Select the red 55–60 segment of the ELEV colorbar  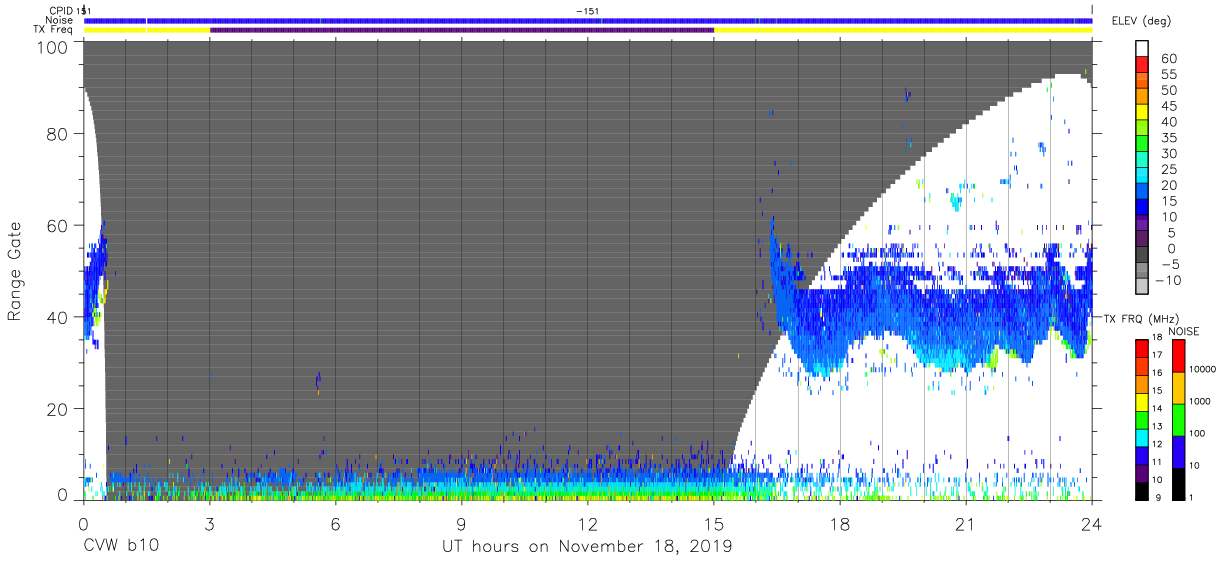tap(1144, 66)
